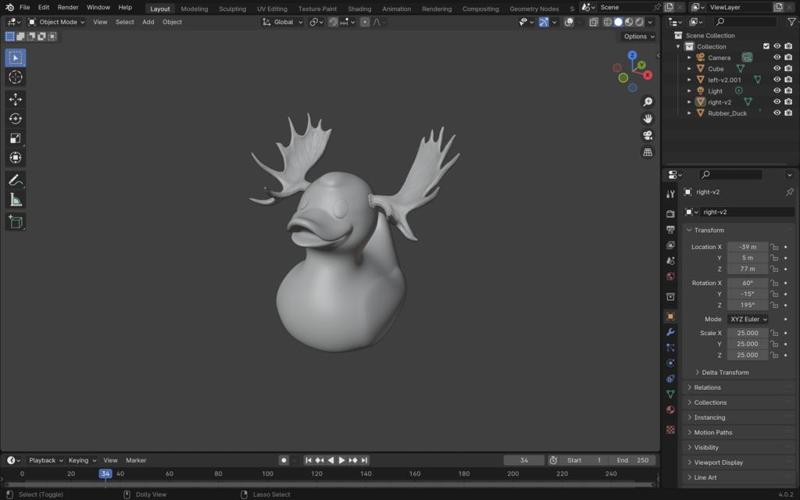Click the current frame field showing 34
800x500 pixels.
click(524, 460)
